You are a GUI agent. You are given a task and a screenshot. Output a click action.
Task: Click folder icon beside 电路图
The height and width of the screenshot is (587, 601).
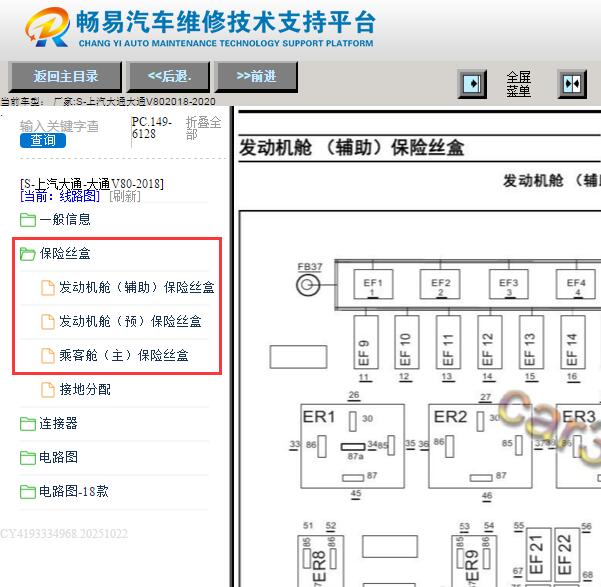[x=28, y=457]
